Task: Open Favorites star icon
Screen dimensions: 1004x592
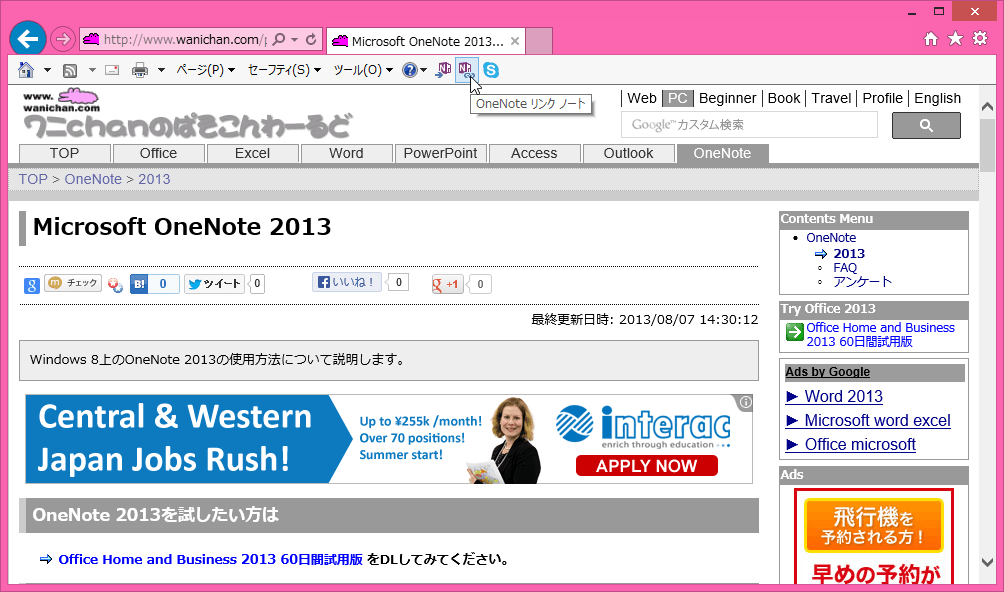Action: (x=955, y=39)
